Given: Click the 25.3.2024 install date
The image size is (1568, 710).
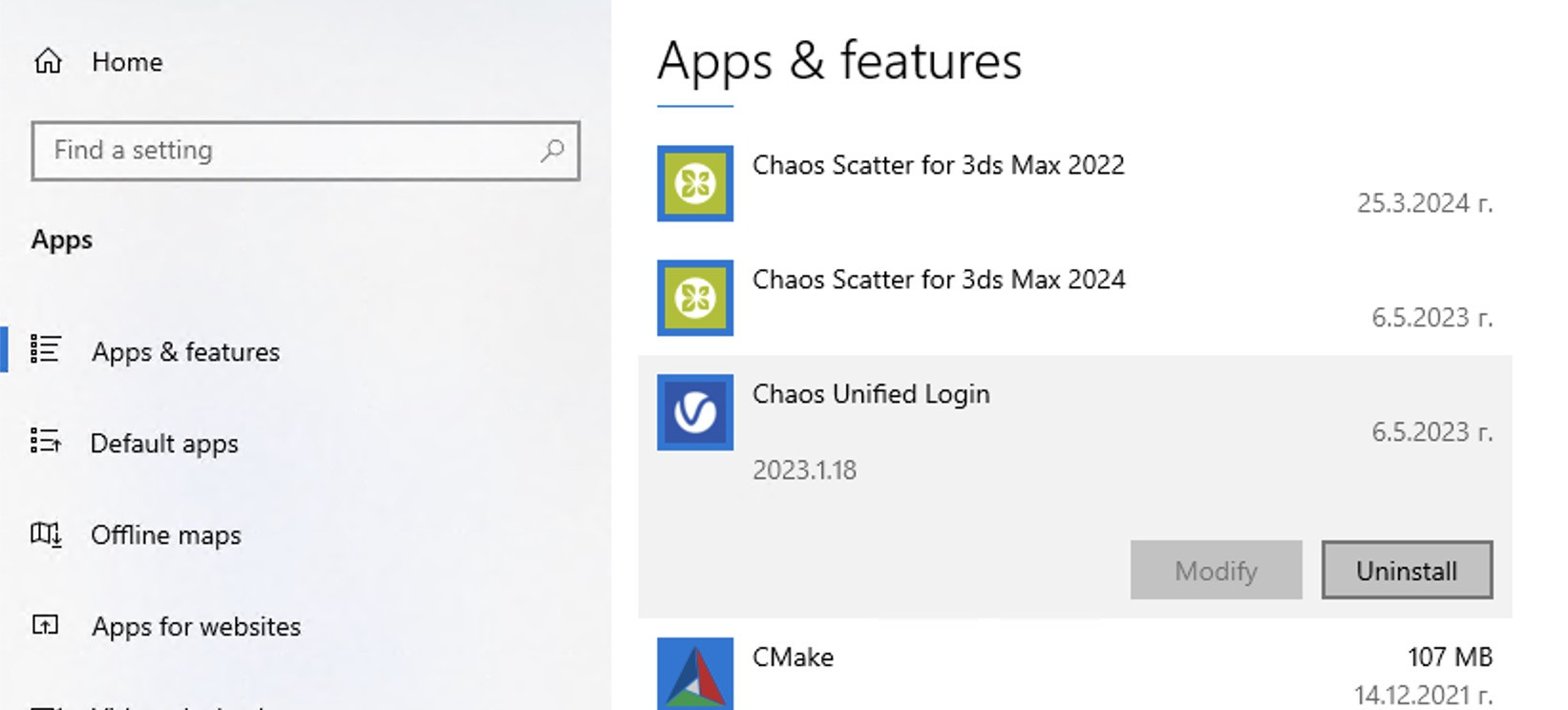Looking at the screenshot, I should coord(1424,203).
